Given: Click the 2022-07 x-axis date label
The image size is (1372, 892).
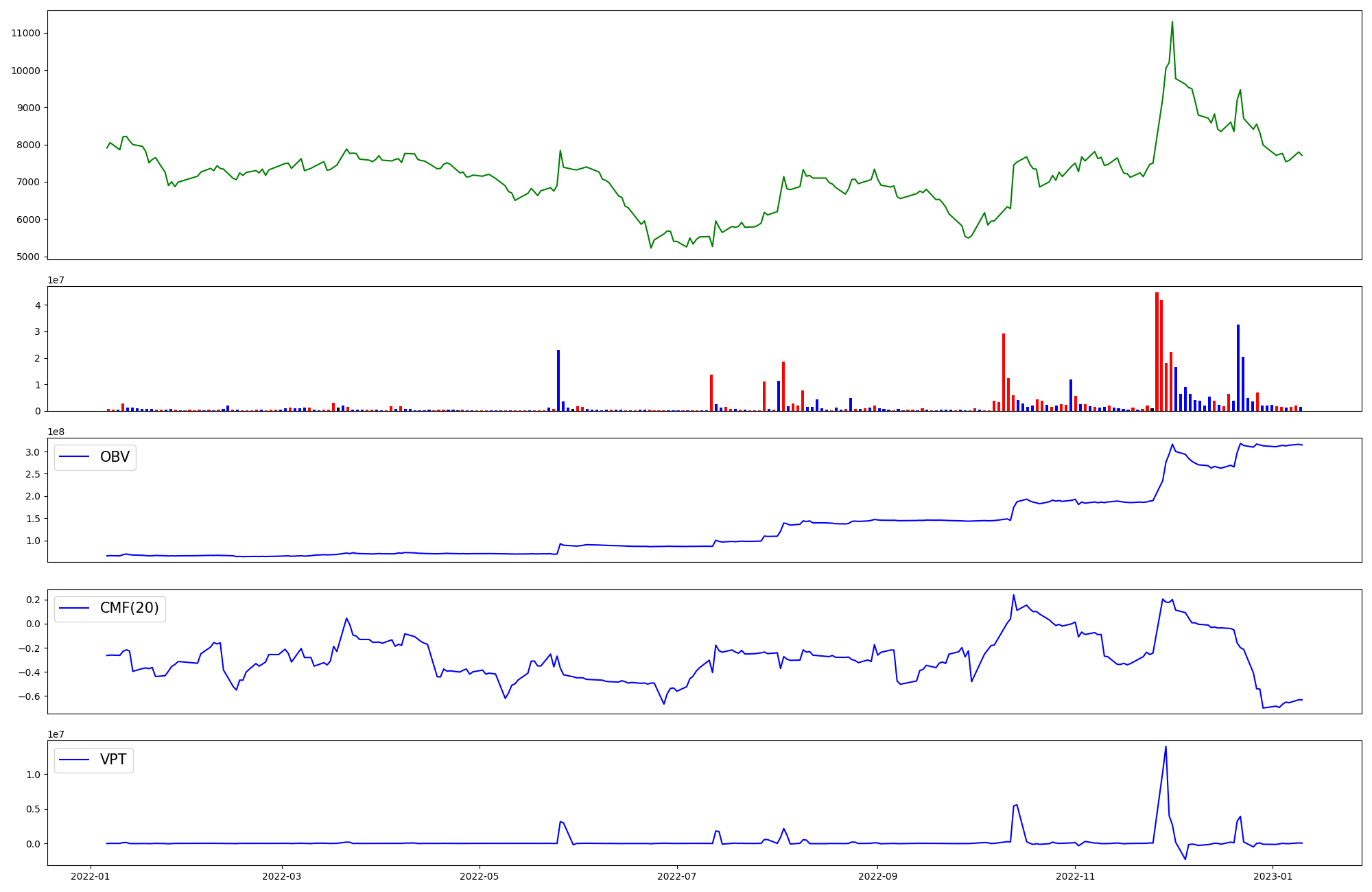Looking at the screenshot, I should click(677, 876).
